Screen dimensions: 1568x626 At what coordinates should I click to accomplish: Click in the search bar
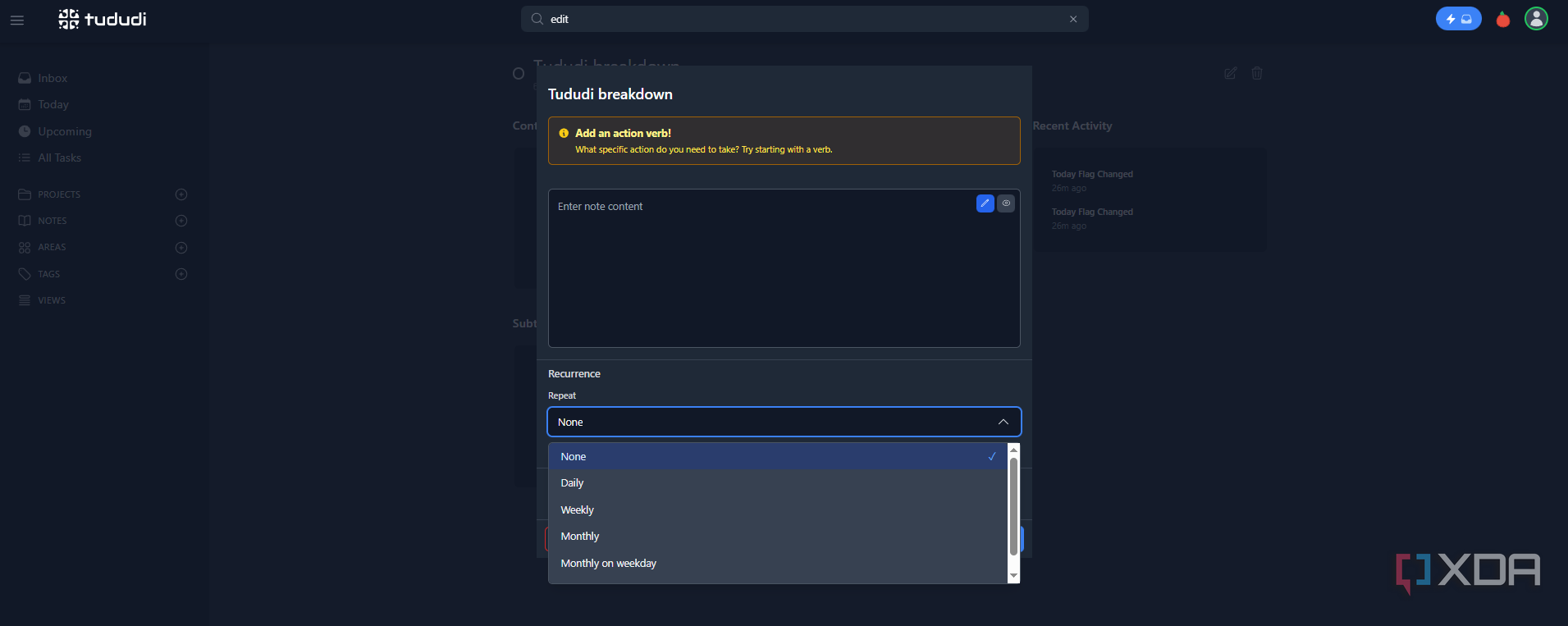pyautogui.click(x=804, y=19)
